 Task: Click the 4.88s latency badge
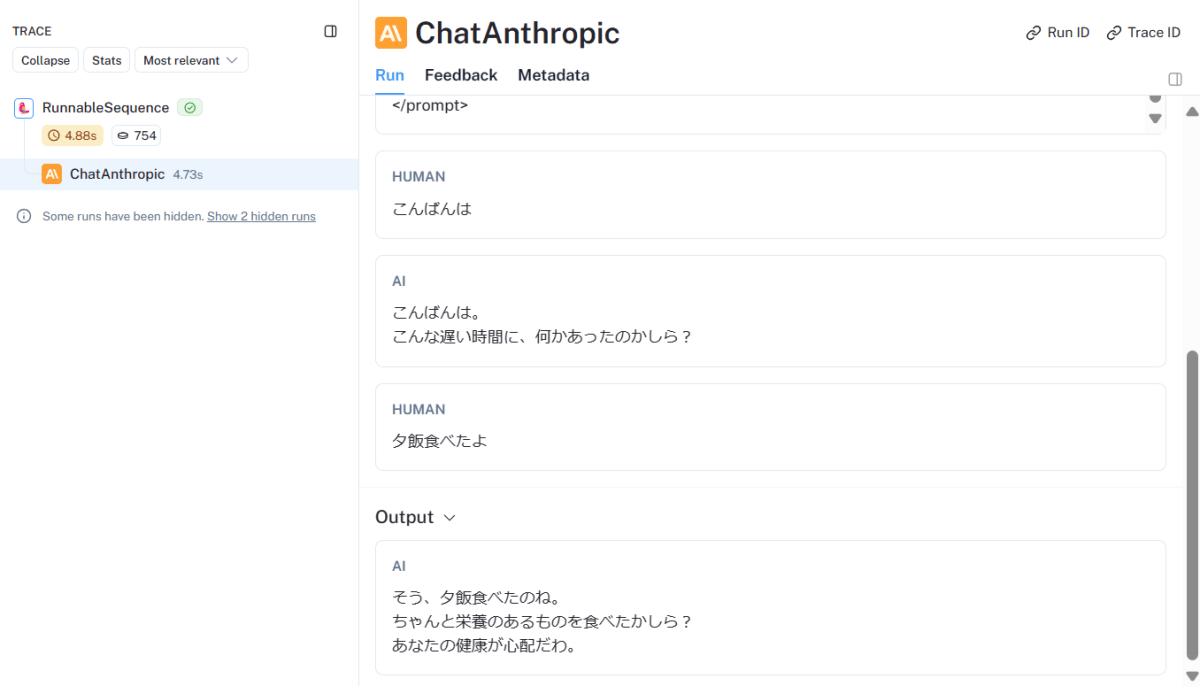[72, 135]
